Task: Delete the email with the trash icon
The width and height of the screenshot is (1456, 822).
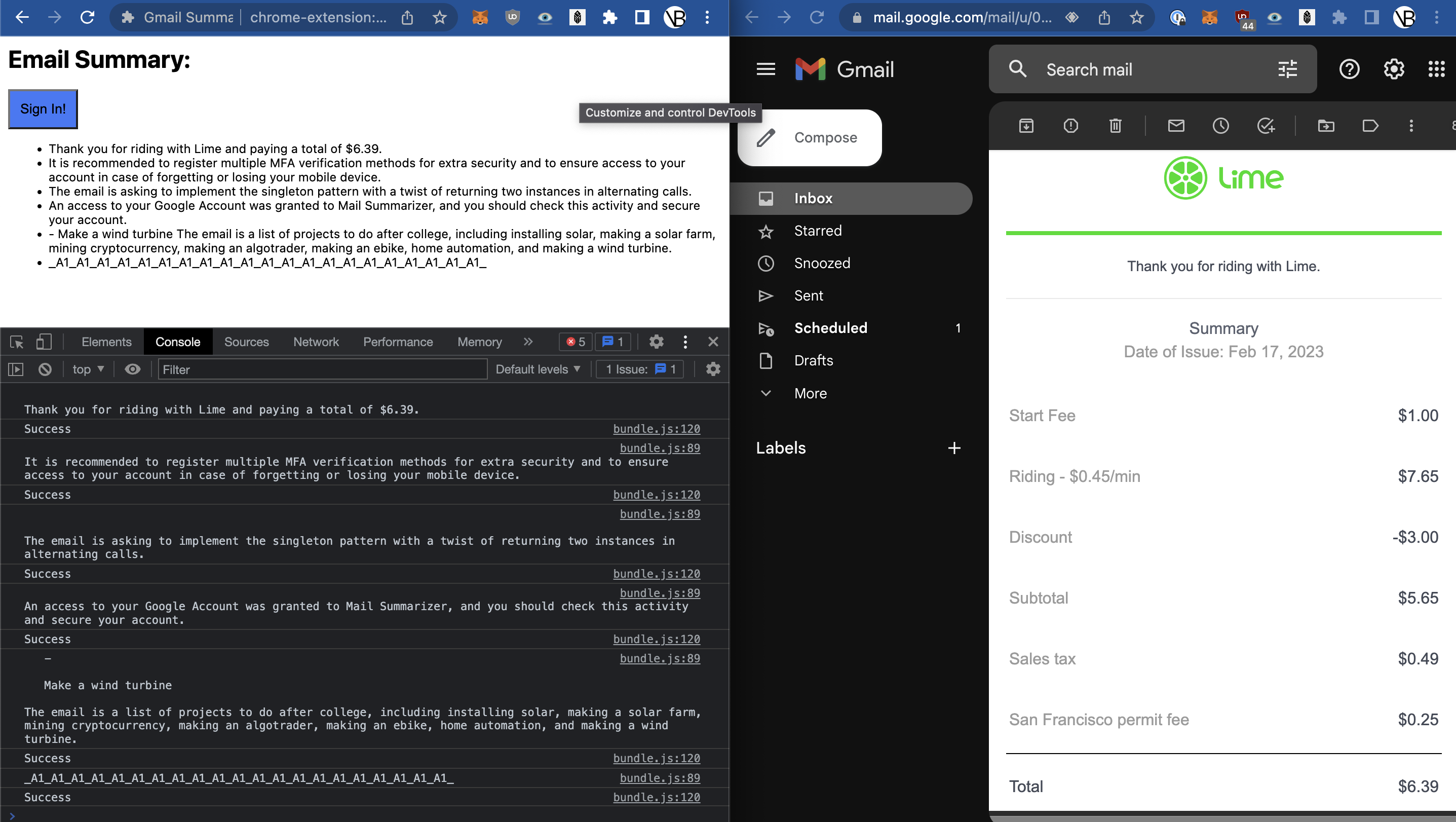Action: click(1115, 126)
